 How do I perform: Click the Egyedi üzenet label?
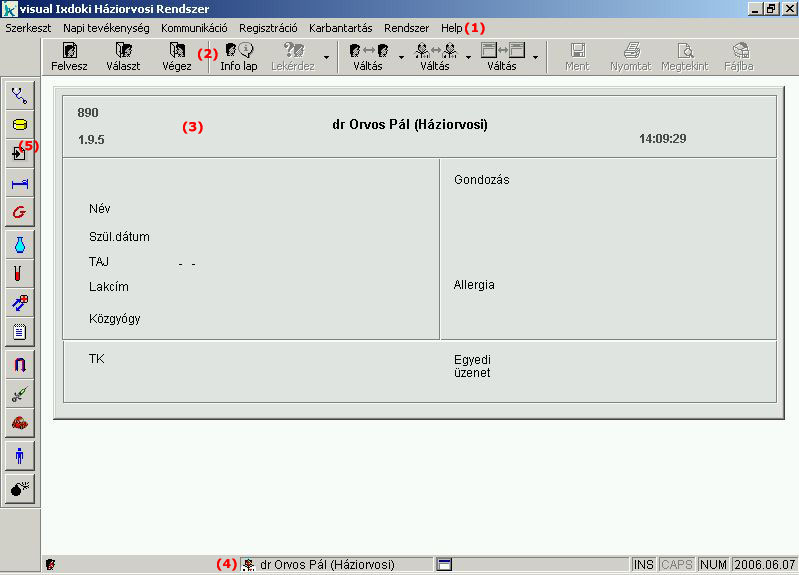(472, 366)
